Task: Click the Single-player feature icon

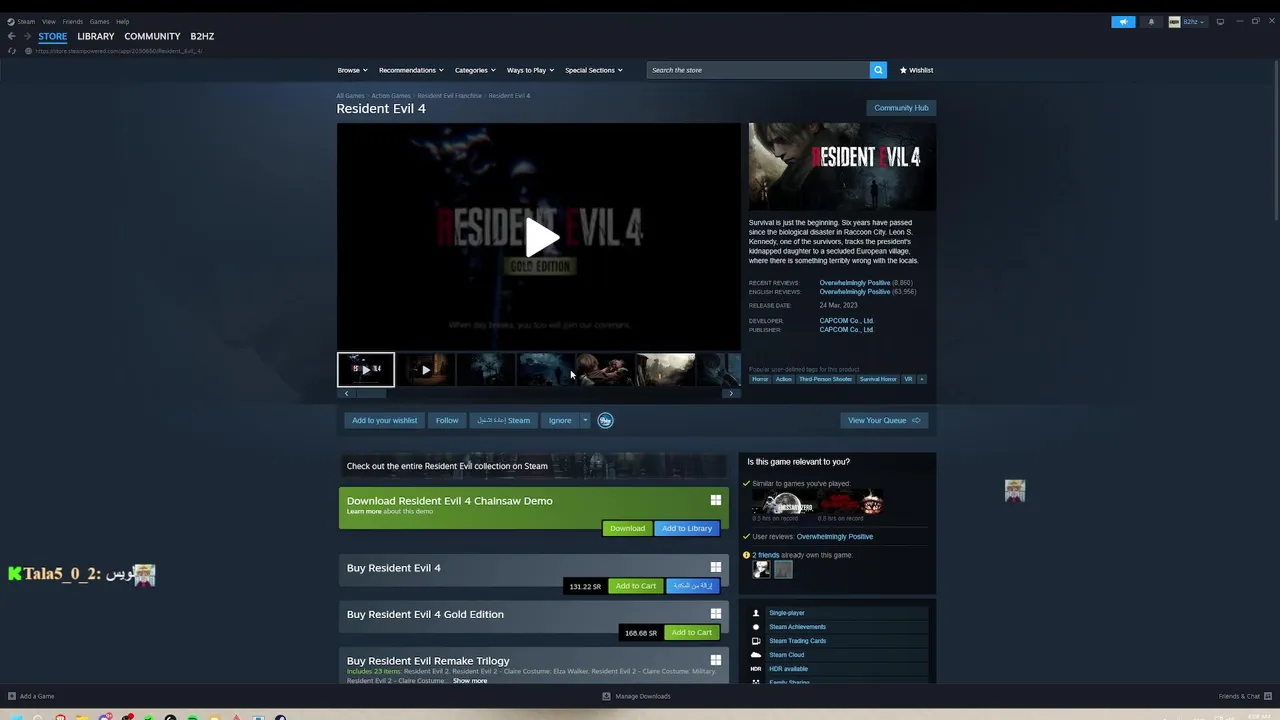Action: click(x=756, y=613)
